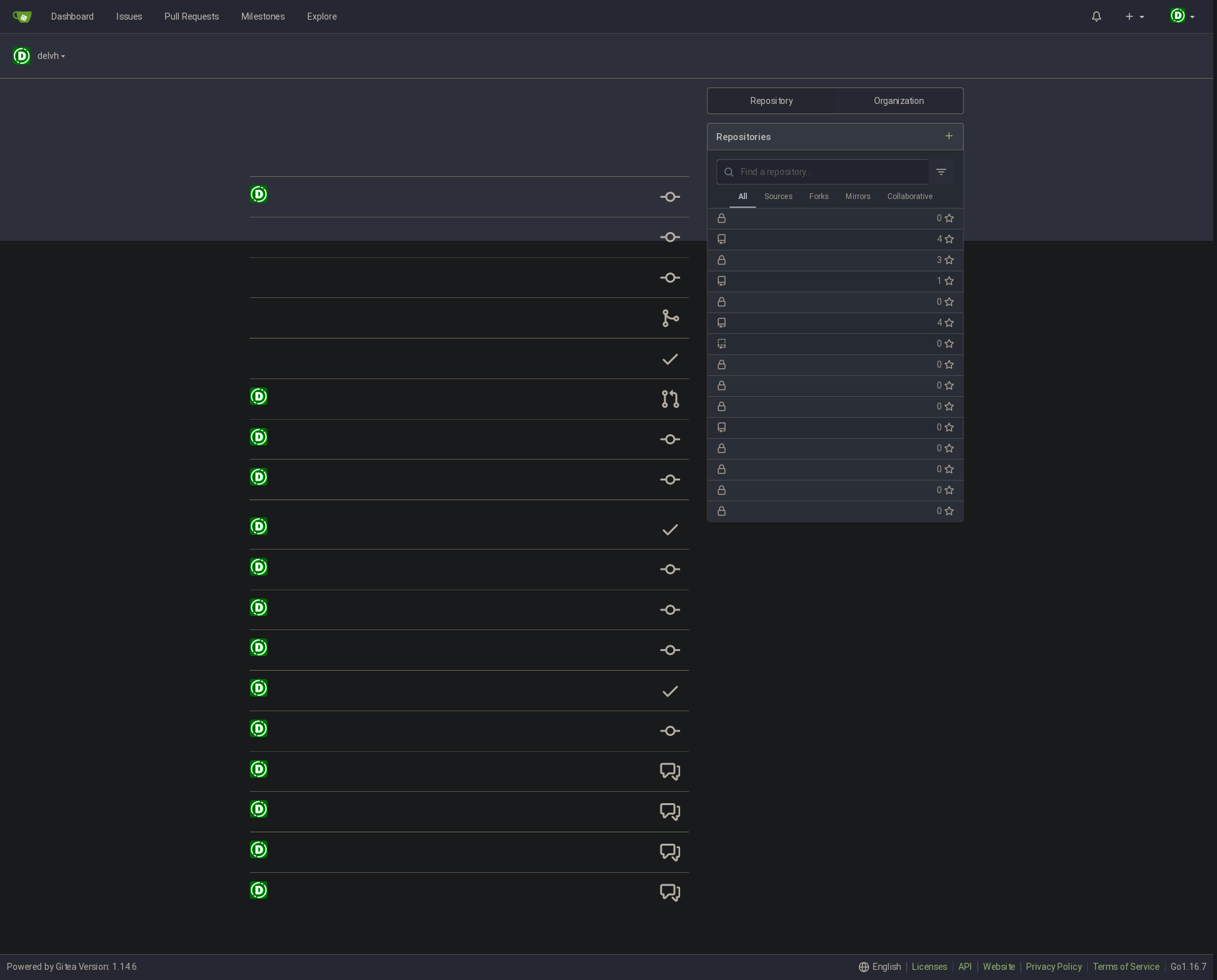Go to the Dashboard nav item
The width and height of the screenshot is (1217, 980).
click(x=72, y=16)
